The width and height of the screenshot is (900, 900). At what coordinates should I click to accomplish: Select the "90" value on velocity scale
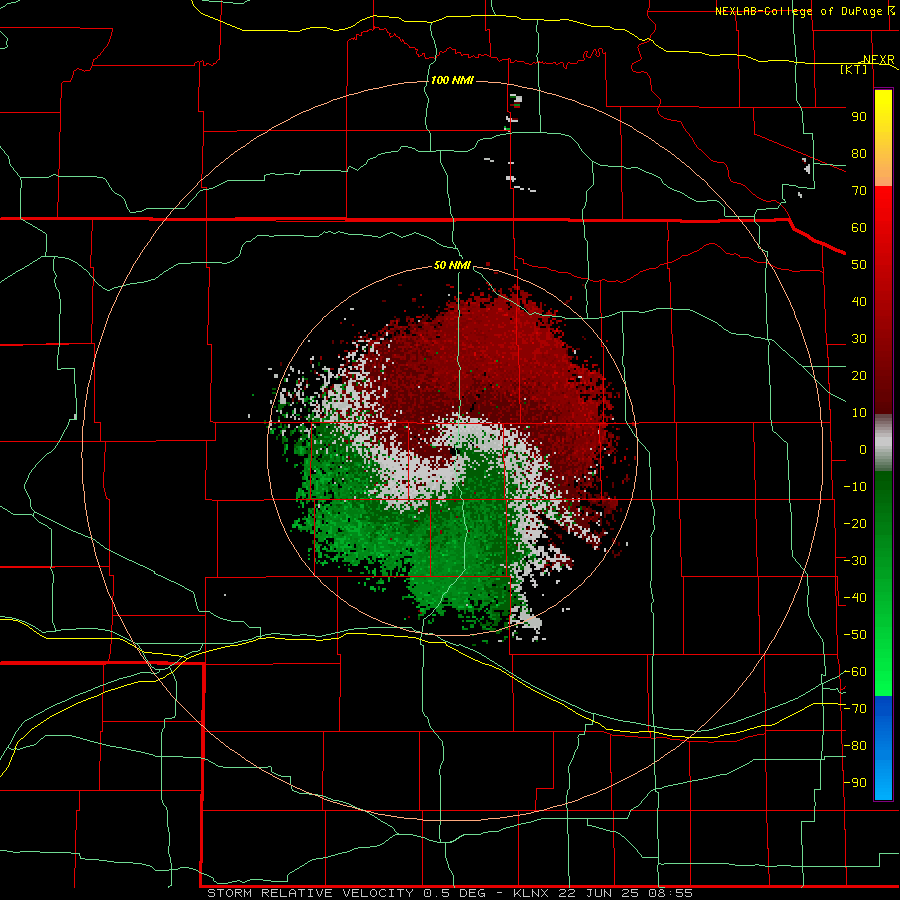[859, 117]
